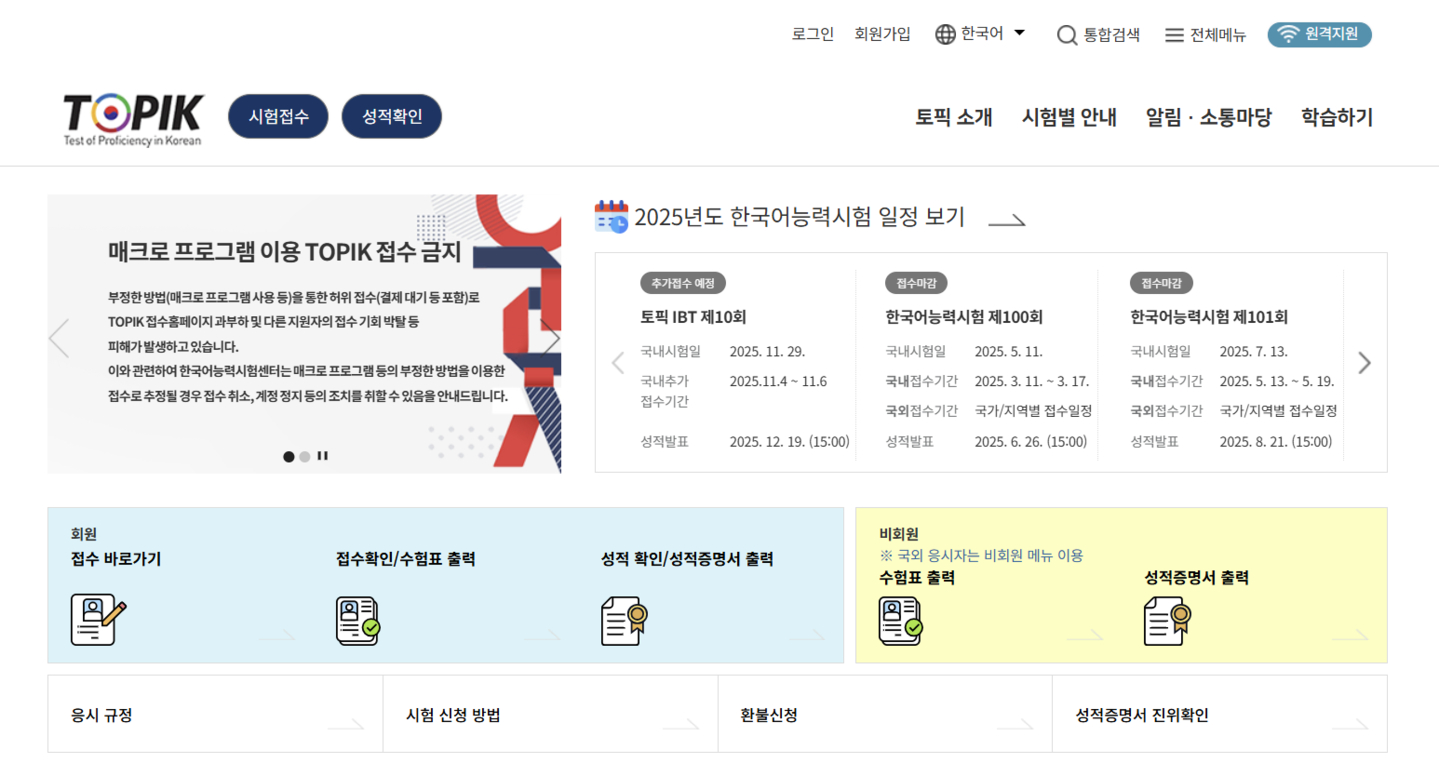Open the 시험별 안내 menu

tap(1068, 116)
